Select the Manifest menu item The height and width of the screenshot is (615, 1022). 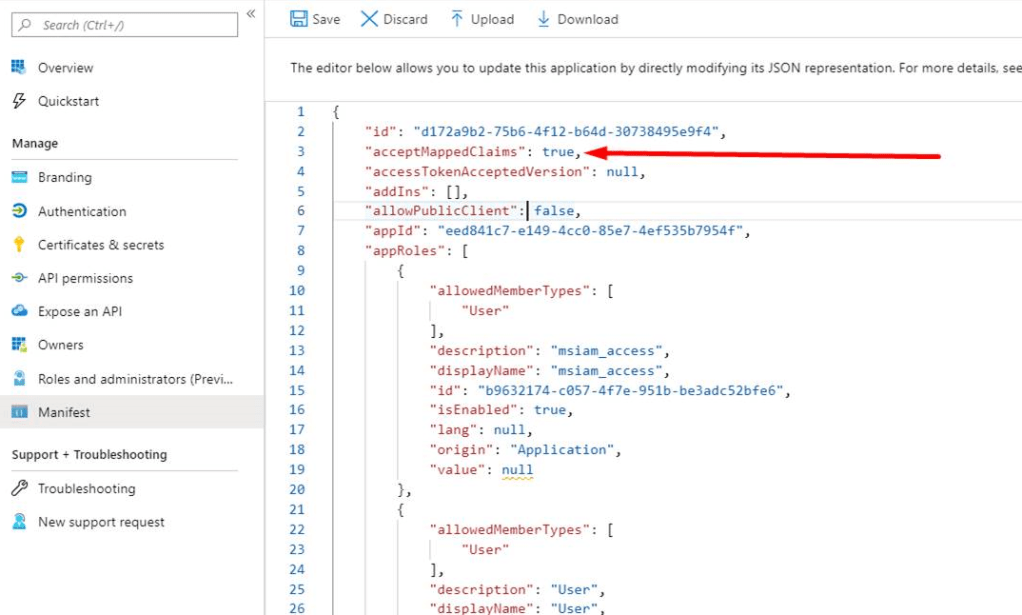pos(64,412)
